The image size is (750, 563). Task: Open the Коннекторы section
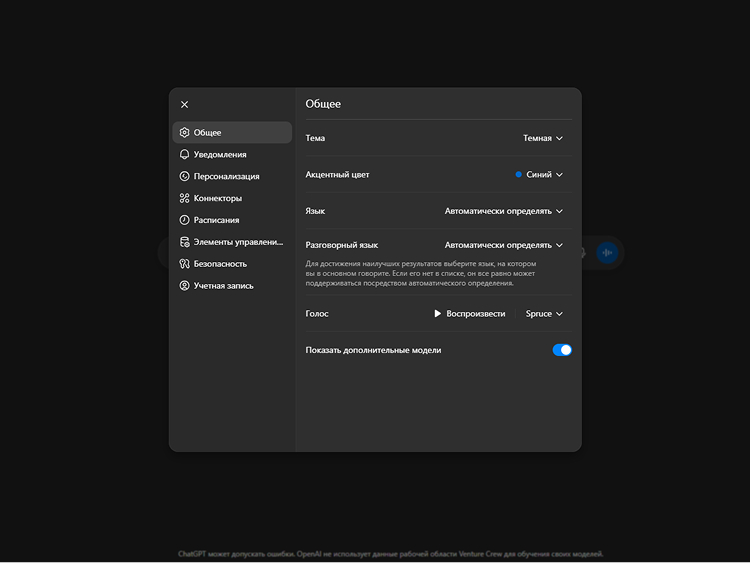(x=232, y=198)
